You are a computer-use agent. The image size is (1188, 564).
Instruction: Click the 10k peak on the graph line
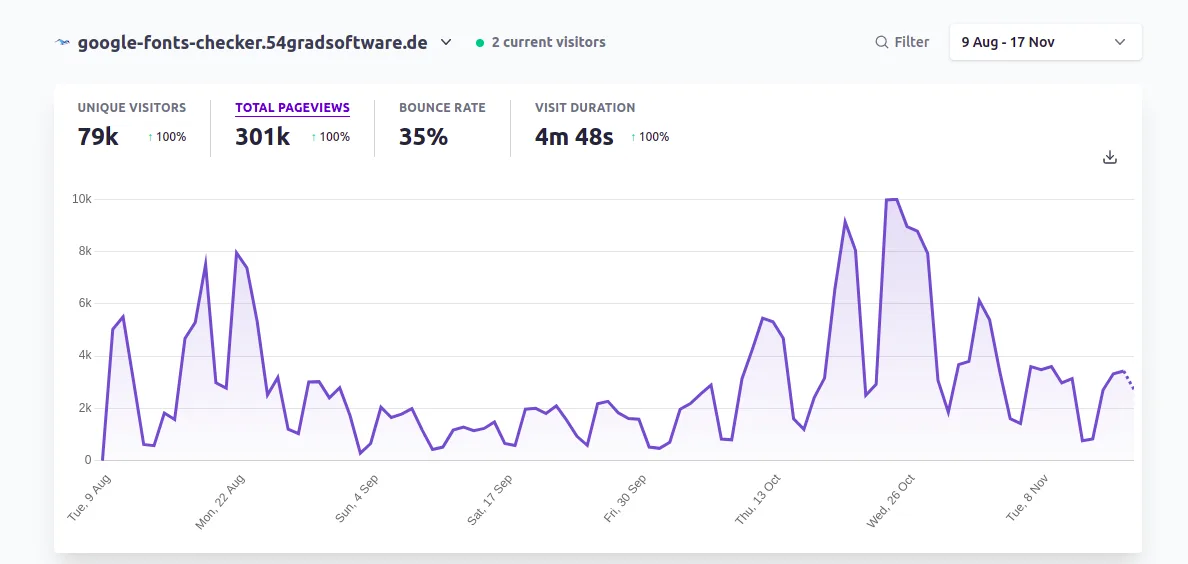891,200
